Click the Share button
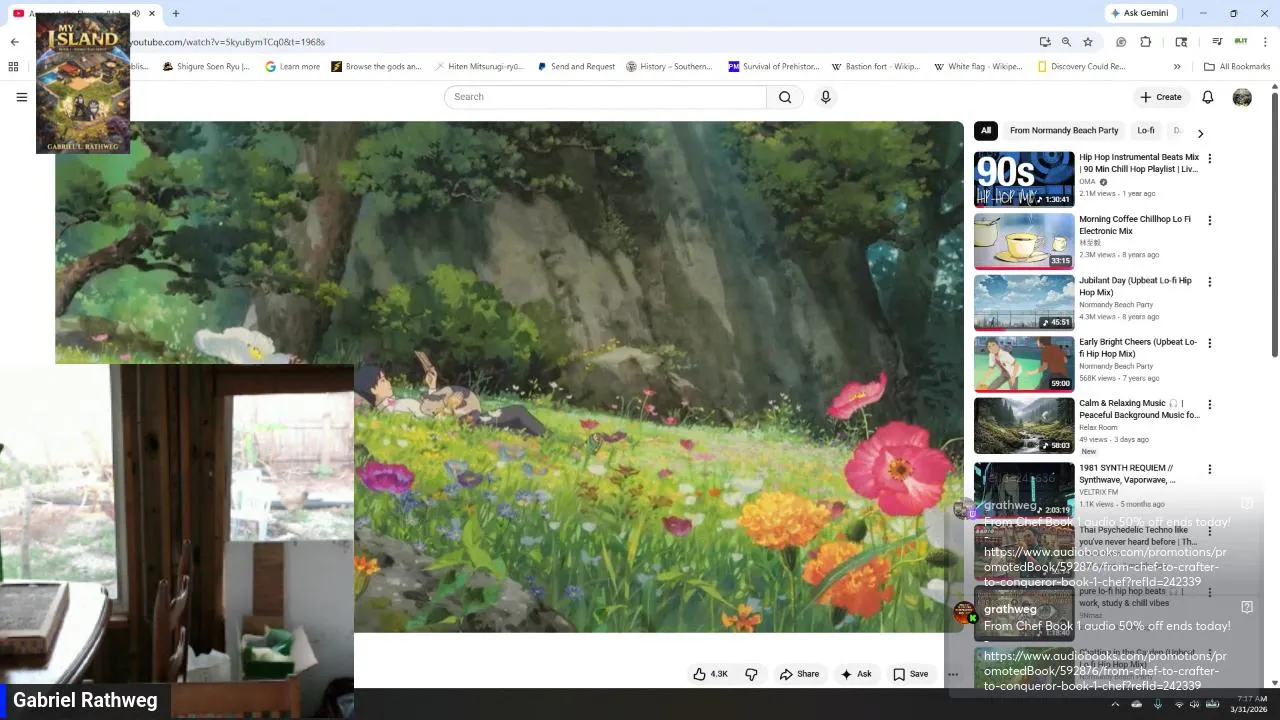This screenshot has height=720, width=1280. click(x=799, y=674)
